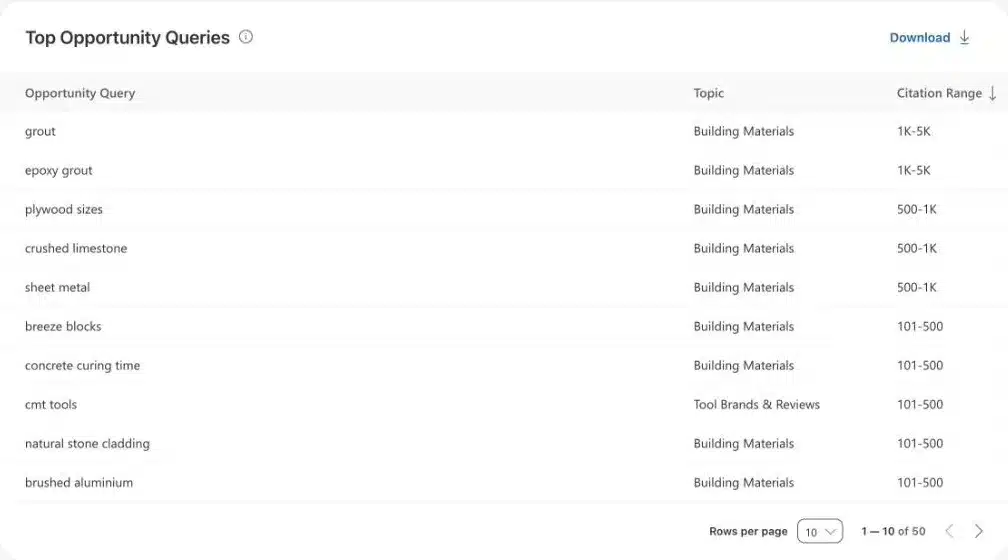Click Building Materials topic in brushed aluminium row
Image resolution: width=1008 pixels, height=560 pixels.
tap(744, 483)
